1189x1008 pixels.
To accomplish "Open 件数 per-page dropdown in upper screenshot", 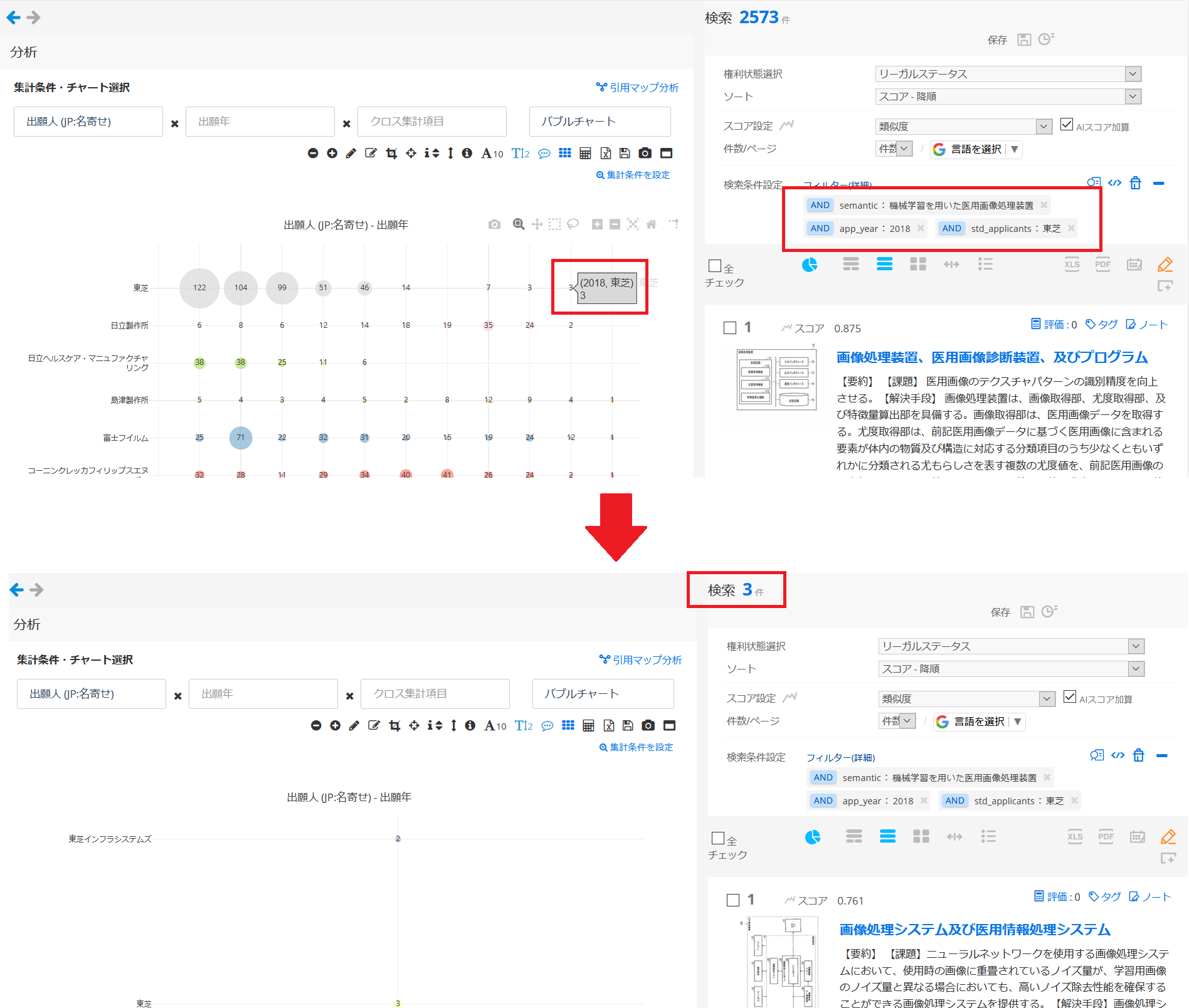I will coord(894,149).
